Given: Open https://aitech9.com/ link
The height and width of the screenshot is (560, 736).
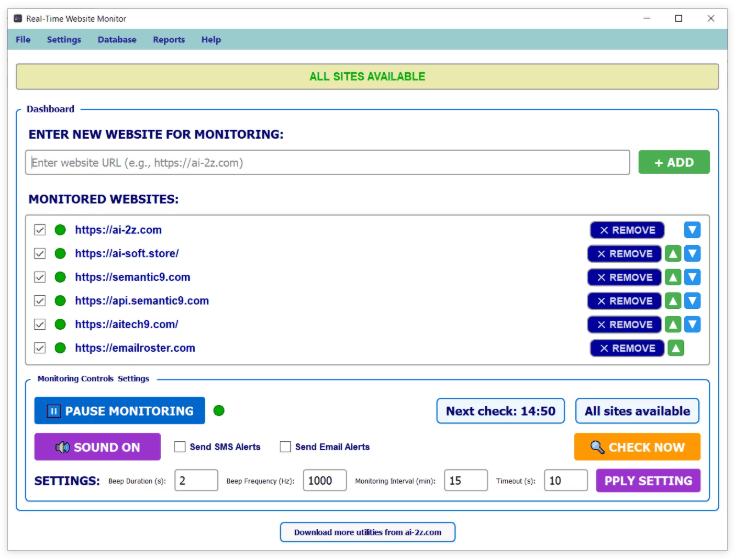Looking at the screenshot, I should 127,324.
